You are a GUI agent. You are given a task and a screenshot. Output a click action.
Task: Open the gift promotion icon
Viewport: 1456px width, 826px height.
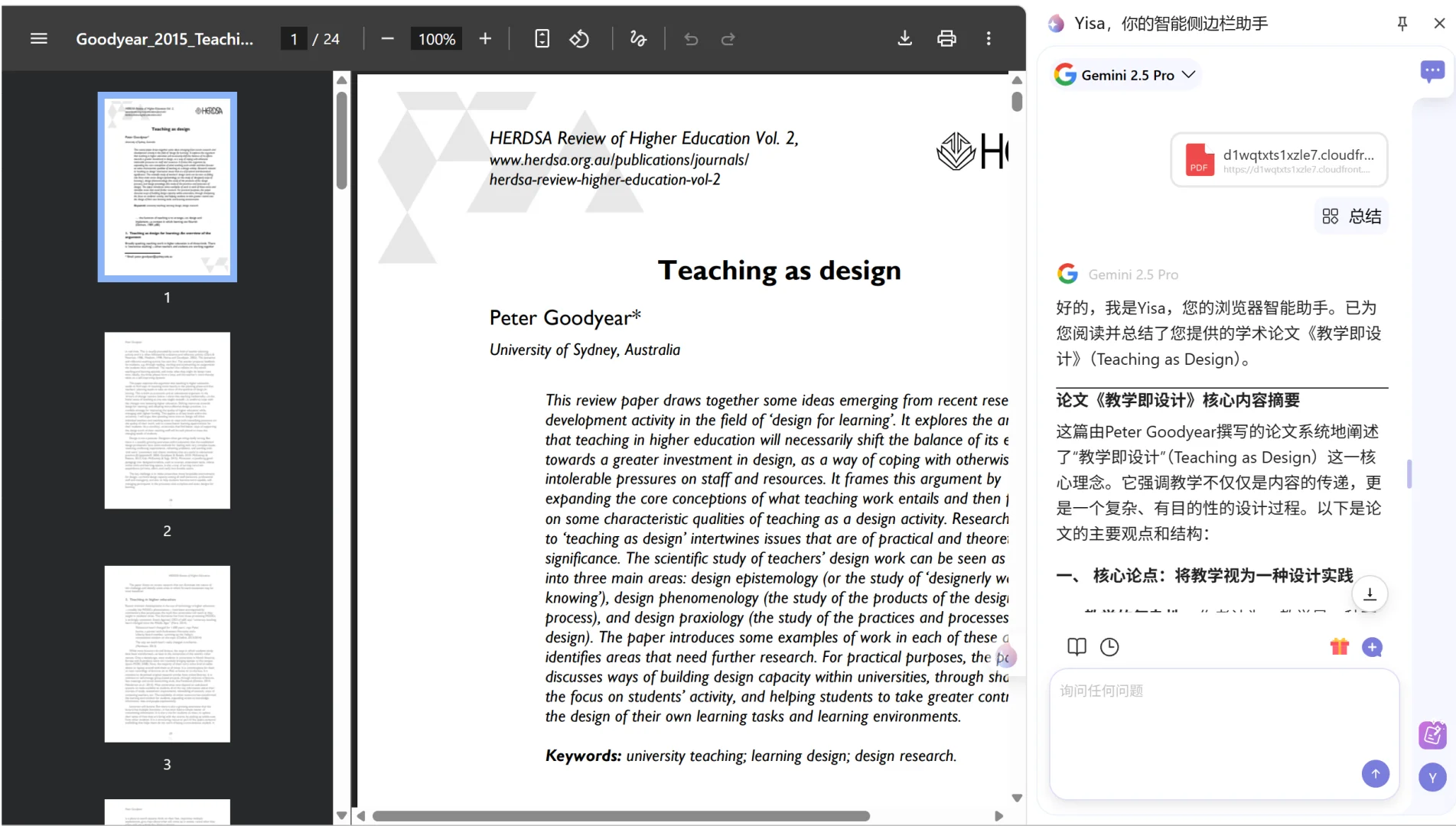[1339, 646]
